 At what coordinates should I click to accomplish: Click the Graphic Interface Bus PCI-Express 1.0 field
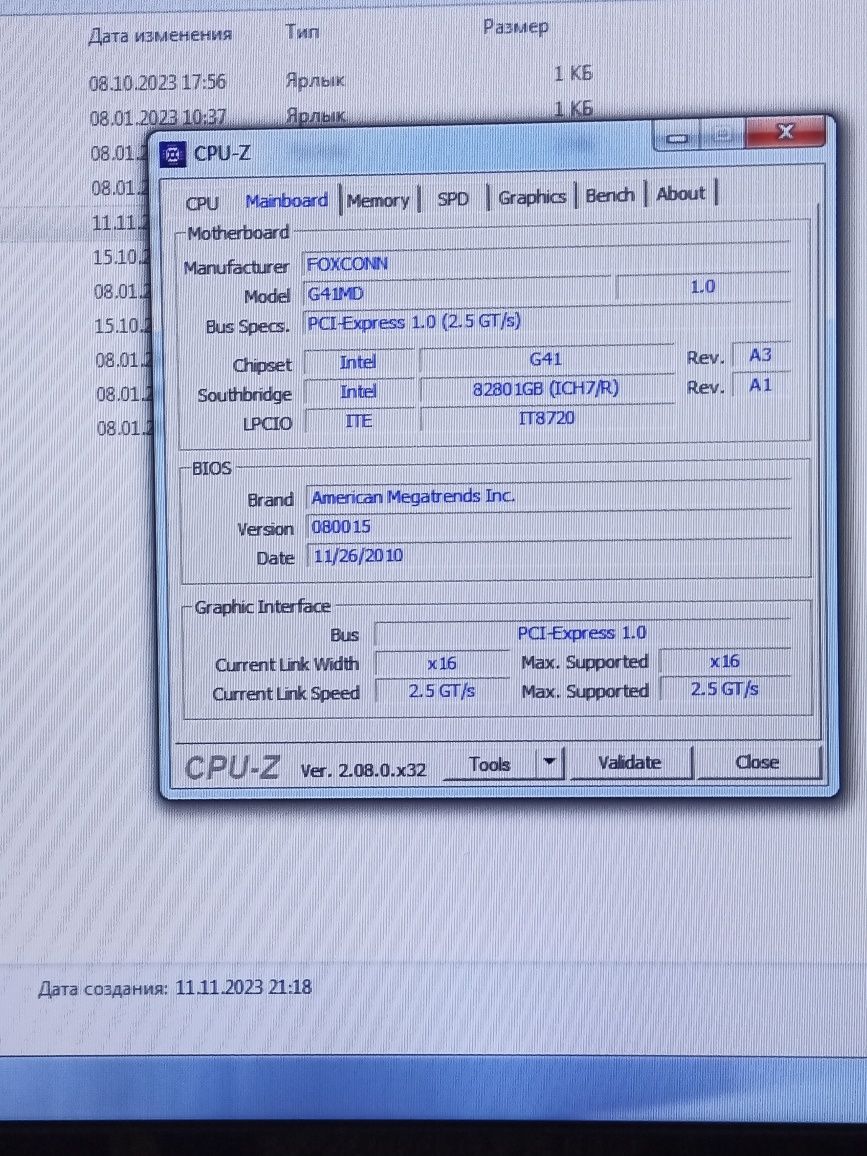point(582,633)
